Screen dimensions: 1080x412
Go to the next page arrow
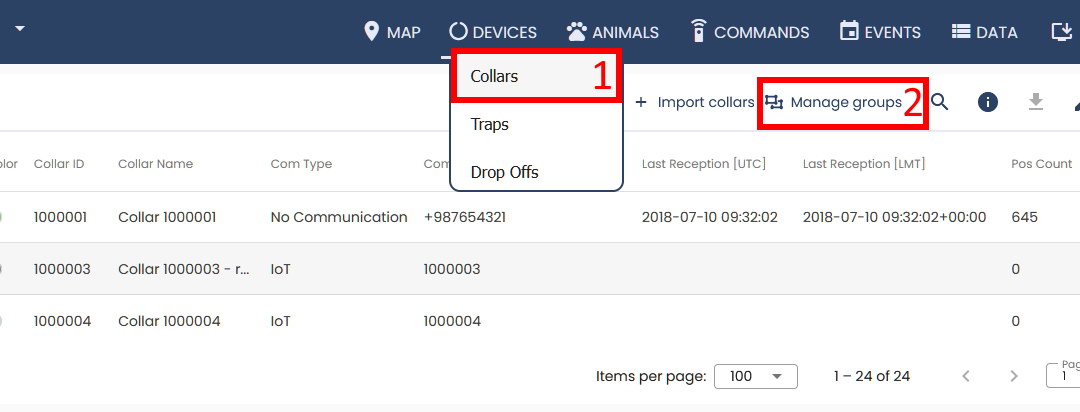click(1014, 376)
